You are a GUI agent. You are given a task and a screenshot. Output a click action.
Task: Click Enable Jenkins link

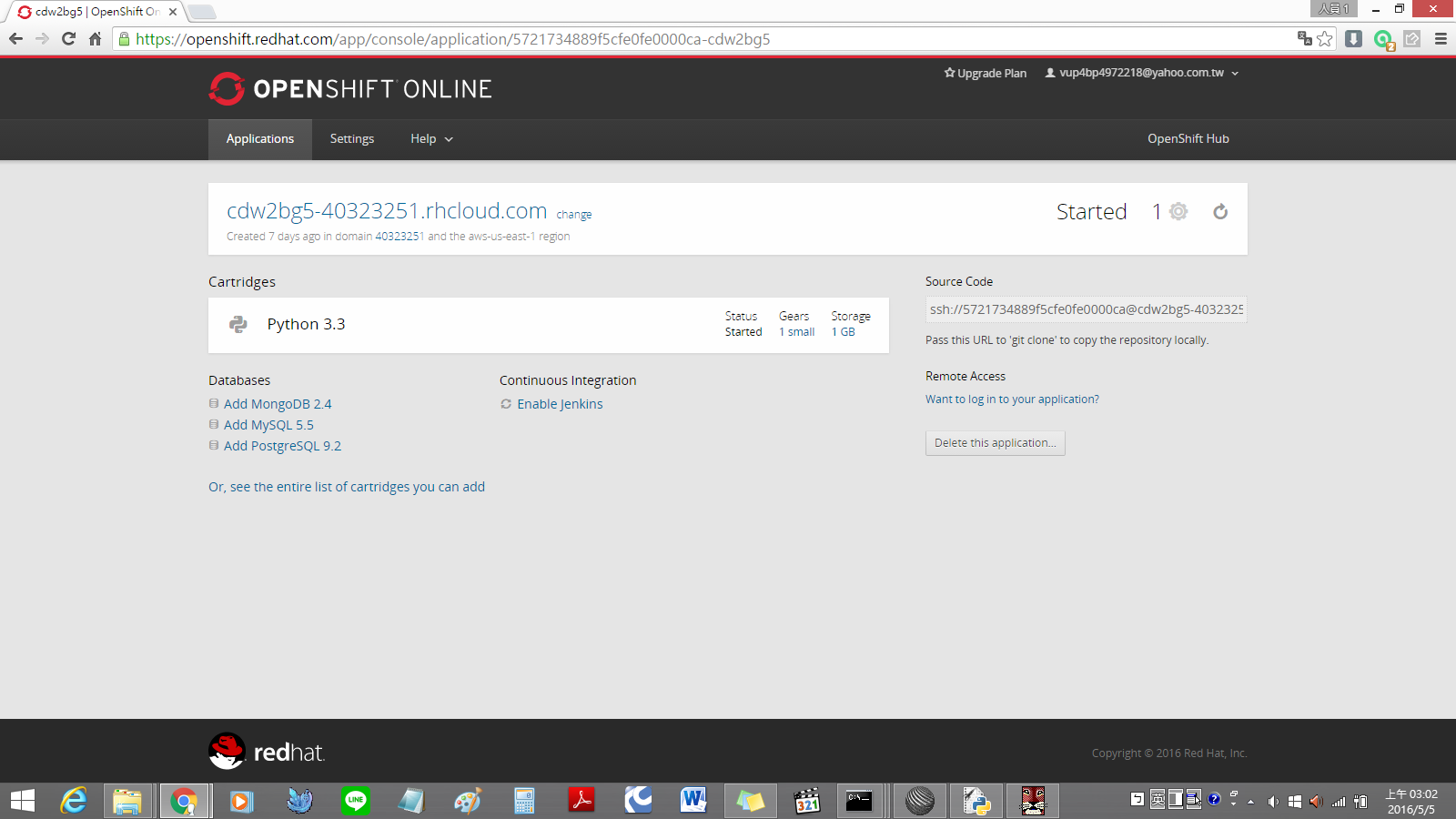coord(560,404)
